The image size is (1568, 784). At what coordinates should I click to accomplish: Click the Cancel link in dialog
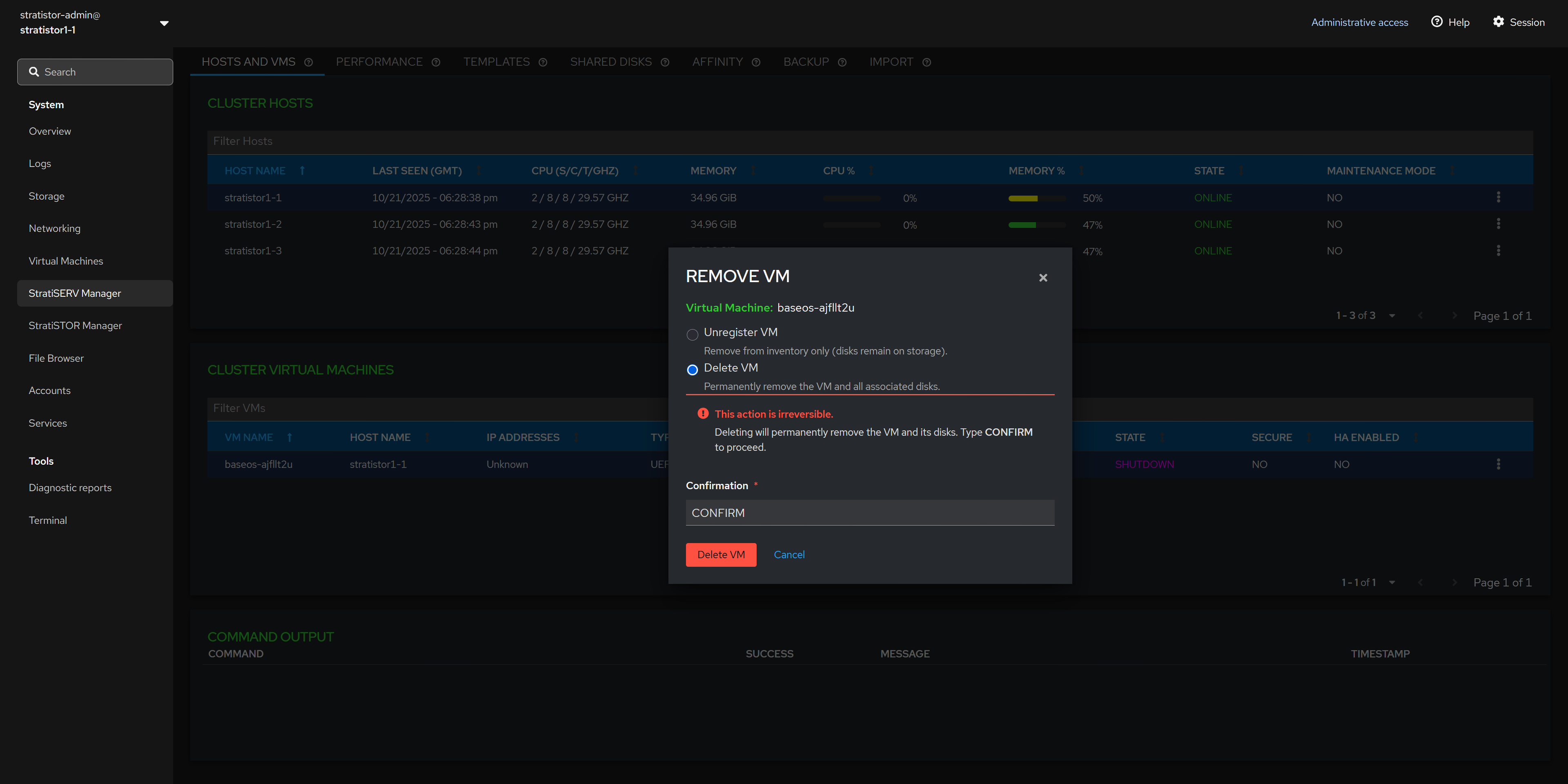pyautogui.click(x=789, y=555)
